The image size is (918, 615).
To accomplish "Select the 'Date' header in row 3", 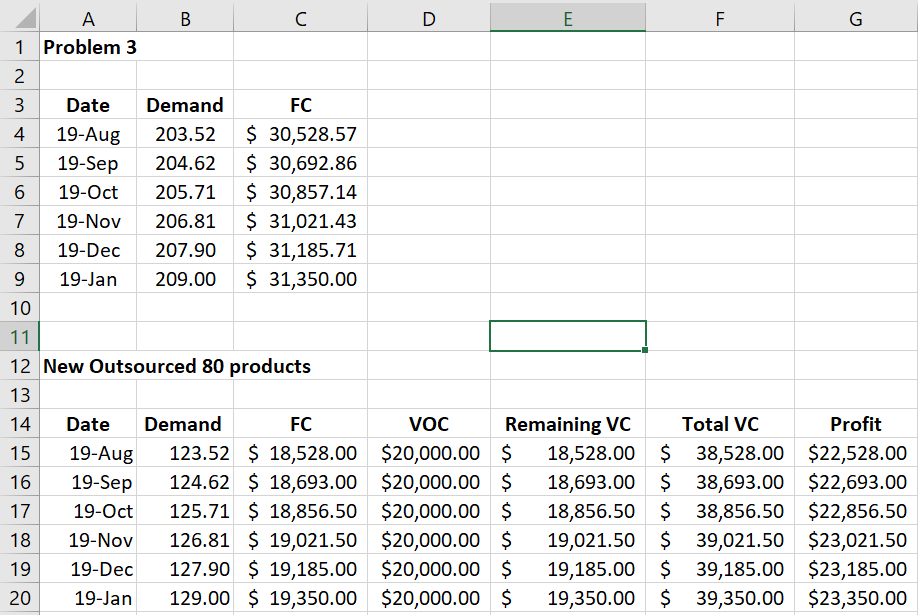I will 88,105.
